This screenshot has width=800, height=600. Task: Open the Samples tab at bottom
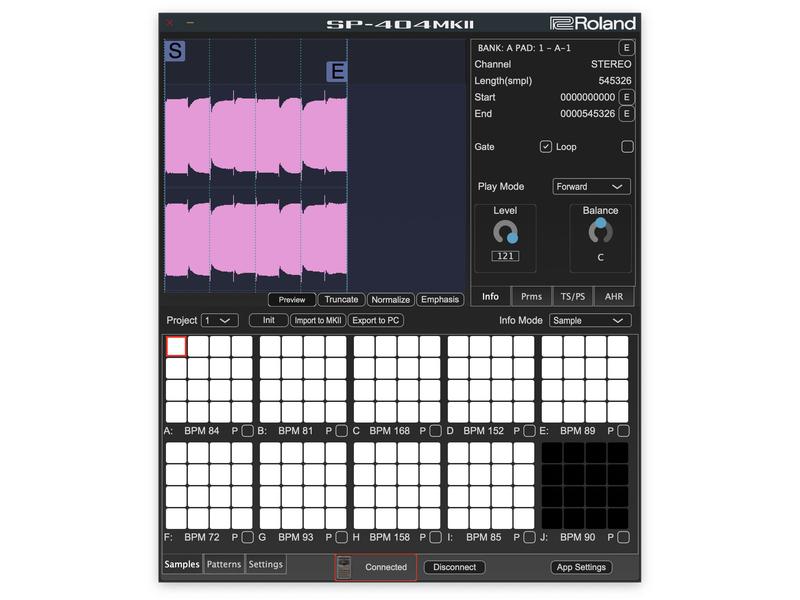click(x=182, y=564)
